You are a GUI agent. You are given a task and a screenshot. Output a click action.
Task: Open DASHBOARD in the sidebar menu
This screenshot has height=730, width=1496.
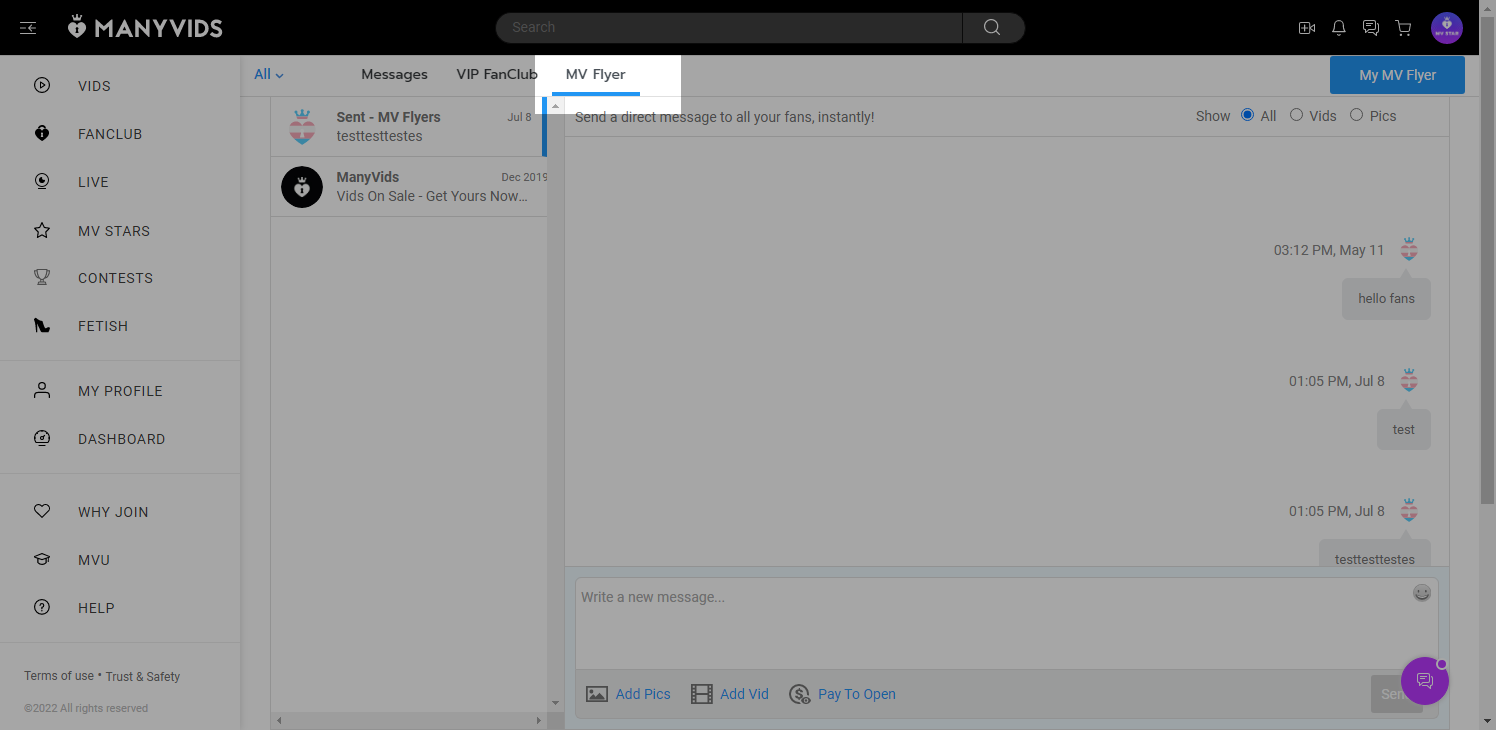tap(122, 439)
